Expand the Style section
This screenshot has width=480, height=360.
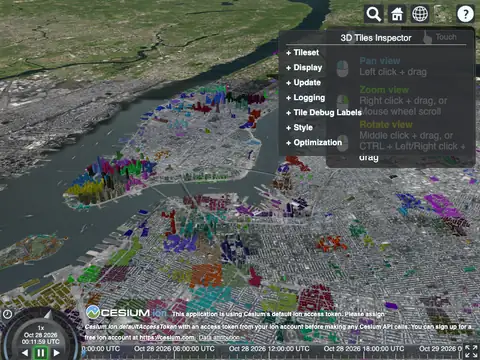[299, 128]
